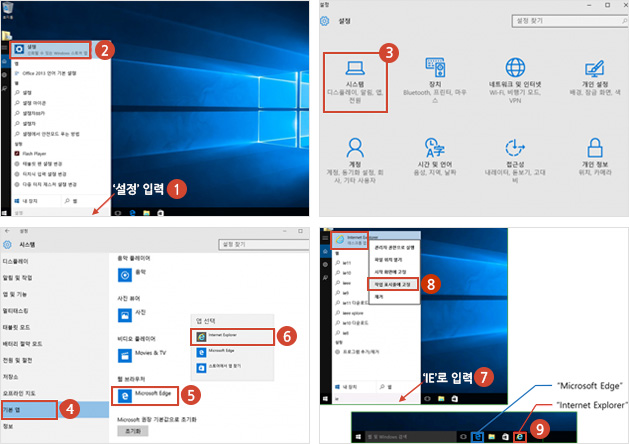
Task: Choose the Store search option in 앱 선택 list
Action: pyautogui.click(x=219, y=367)
